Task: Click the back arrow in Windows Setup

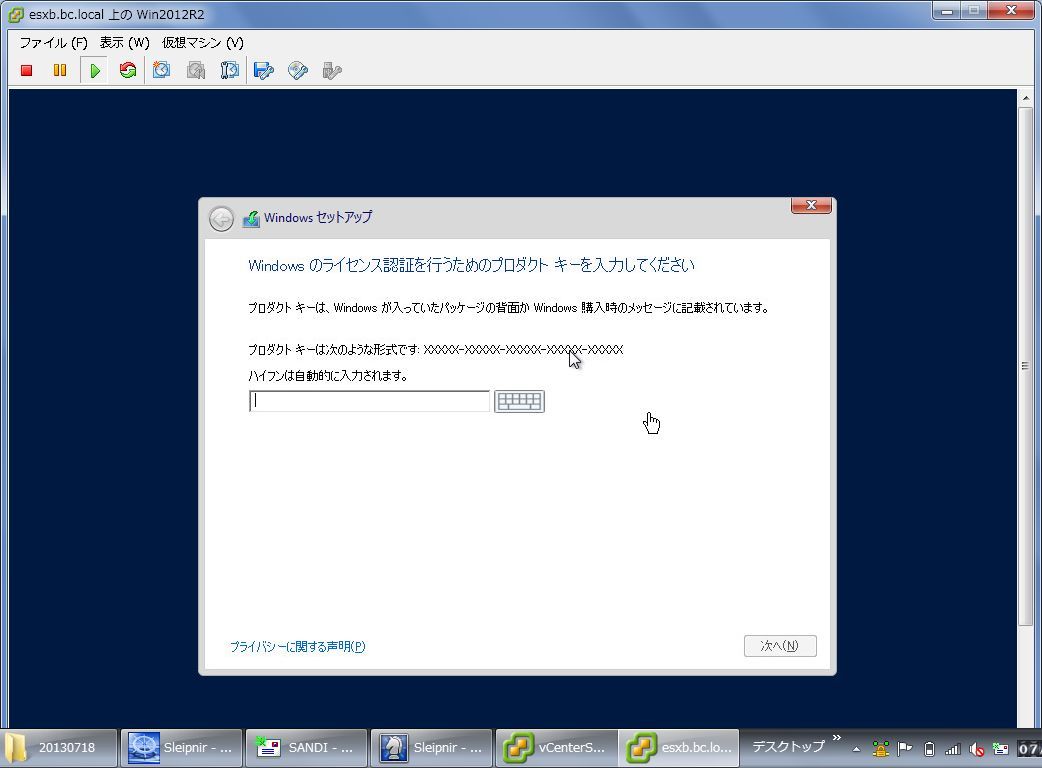Action: 221,219
